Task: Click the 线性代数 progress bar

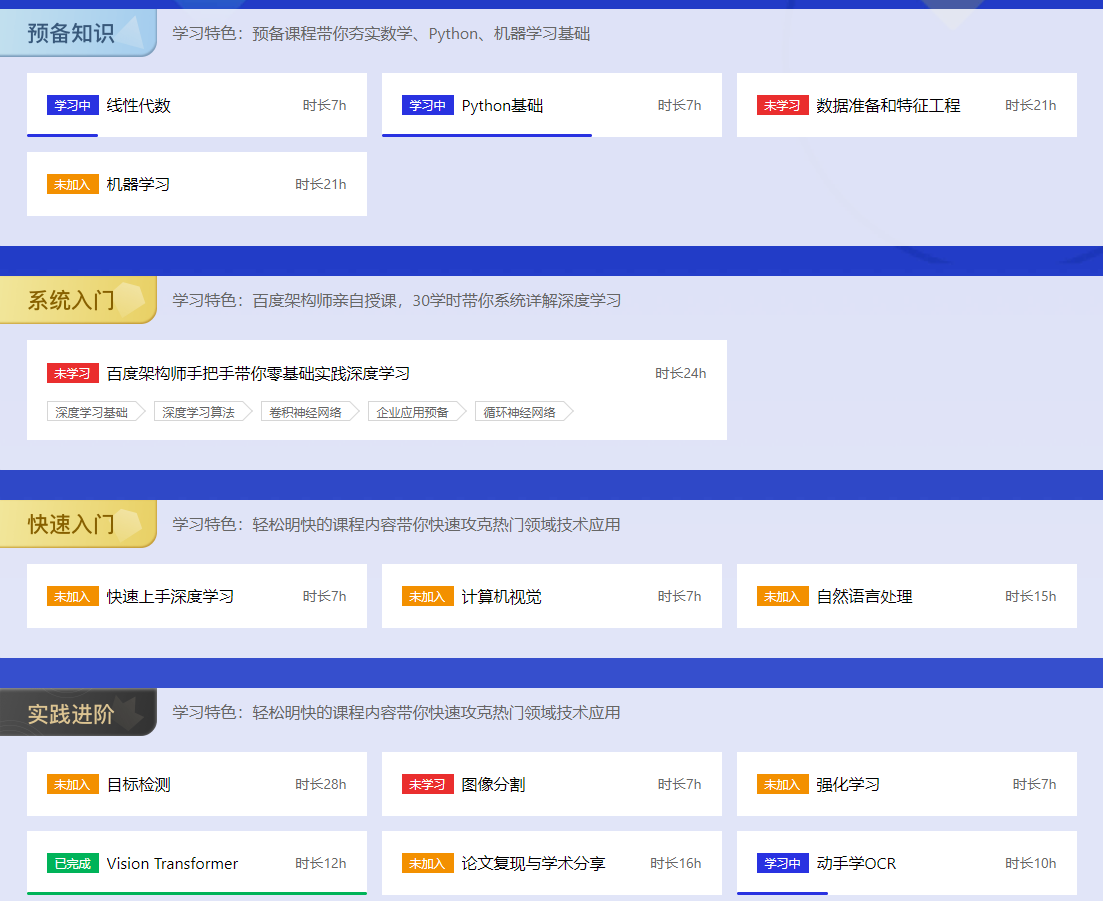Action: point(63,135)
